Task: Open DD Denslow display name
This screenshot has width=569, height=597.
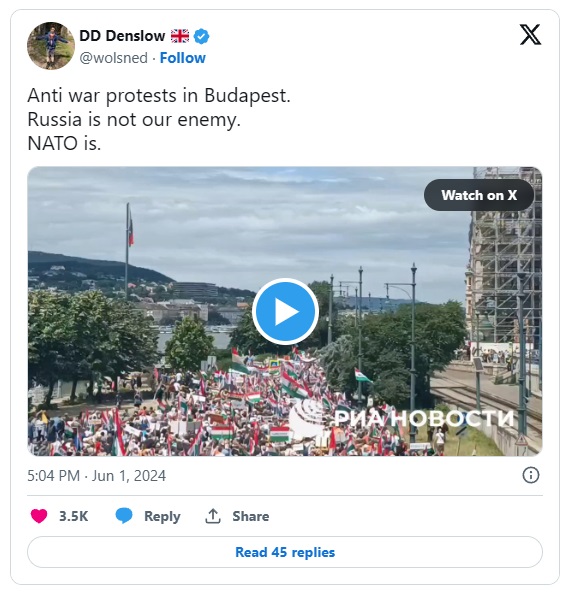Action: (x=122, y=36)
